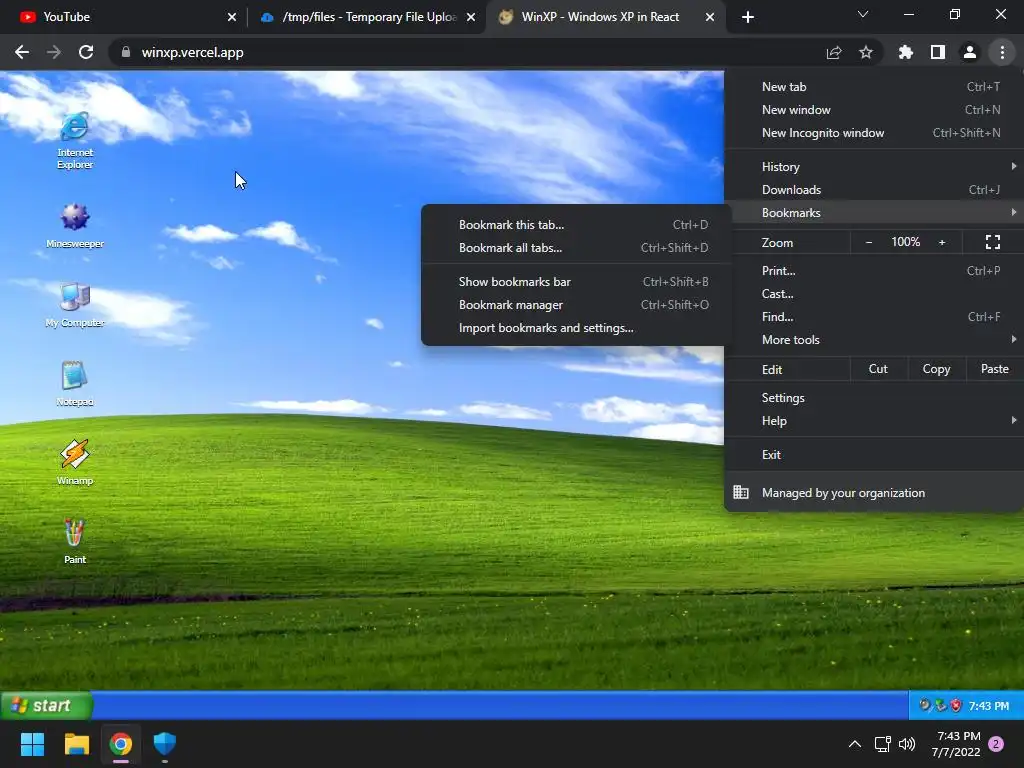The width and height of the screenshot is (1024, 768).
Task: Click the XP start button
Action: [46, 705]
